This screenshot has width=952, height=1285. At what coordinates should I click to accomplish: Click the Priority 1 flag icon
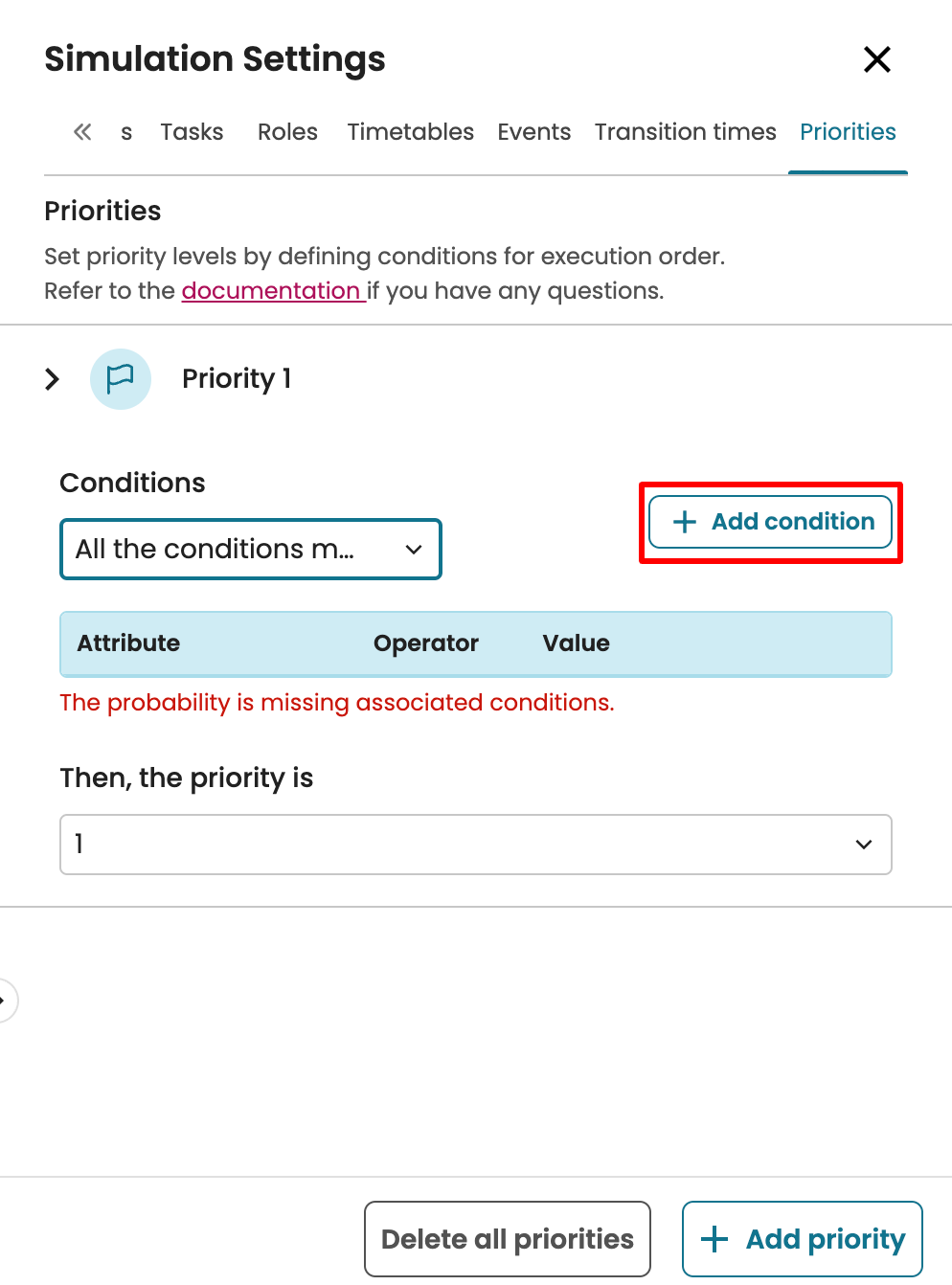tap(121, 379)
